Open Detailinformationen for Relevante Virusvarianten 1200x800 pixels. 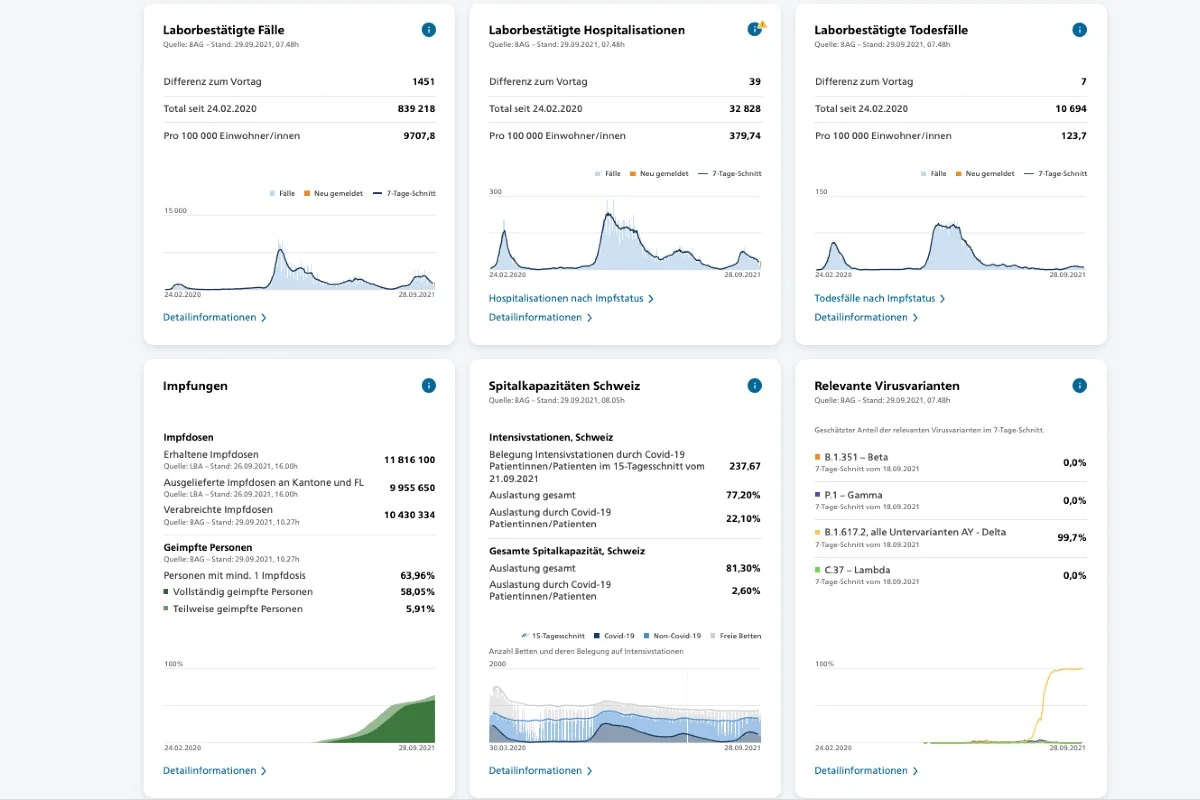(867, 771)
